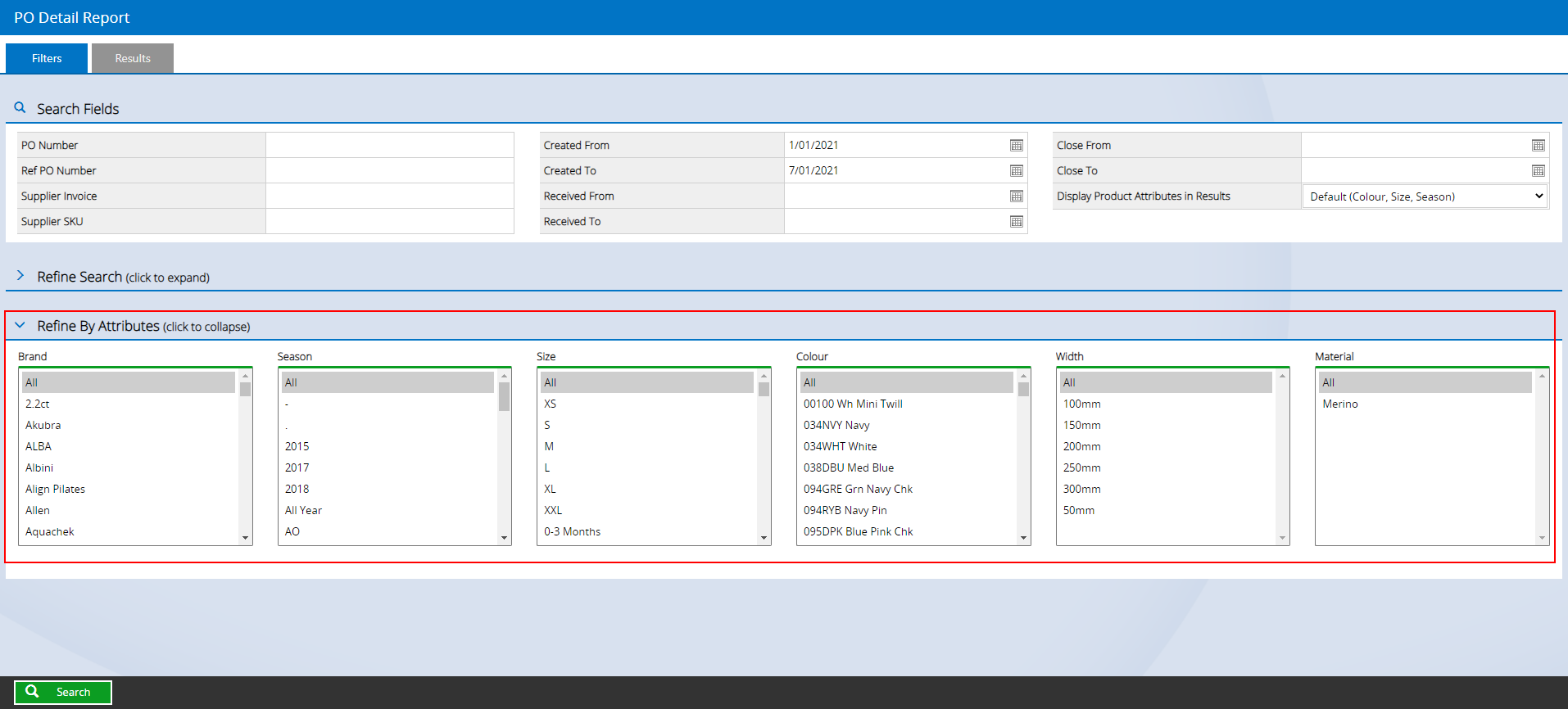This screenshot has width=1568, height=709.
Task: Click into the Supplier Invoice field
Action: coord(390,196)
